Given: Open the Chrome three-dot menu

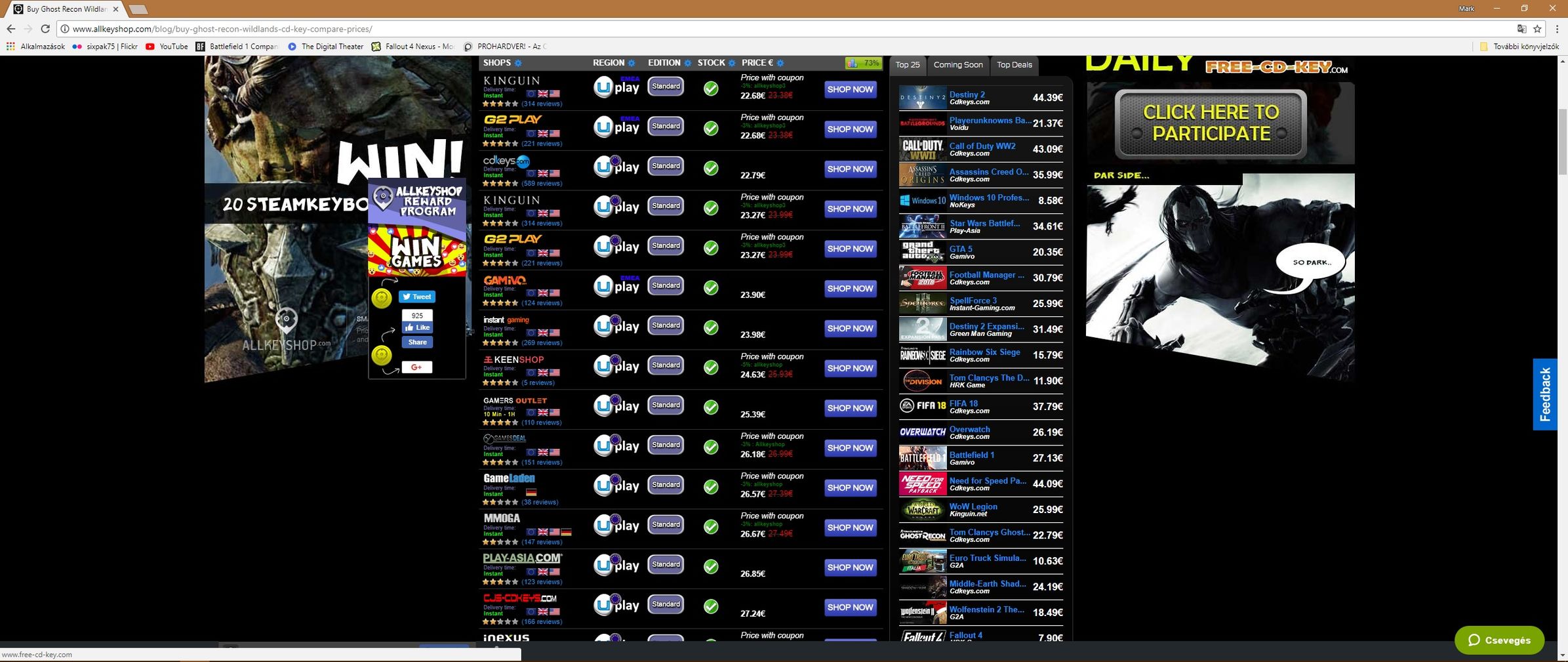Looking at the screenshot, I should coord(1557,29).
